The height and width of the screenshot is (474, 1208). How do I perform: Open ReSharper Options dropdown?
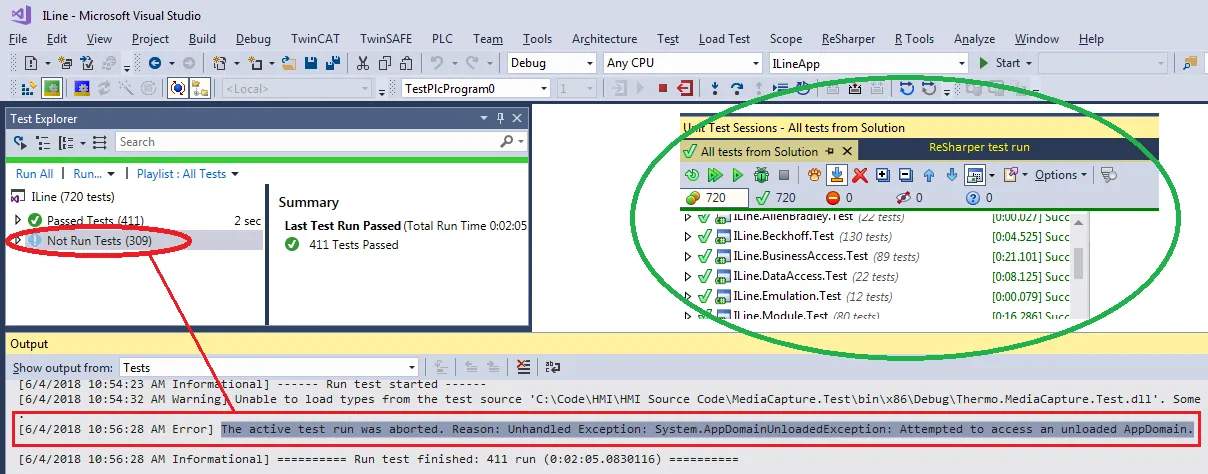pyautogui.click(x=1061, y=175)
